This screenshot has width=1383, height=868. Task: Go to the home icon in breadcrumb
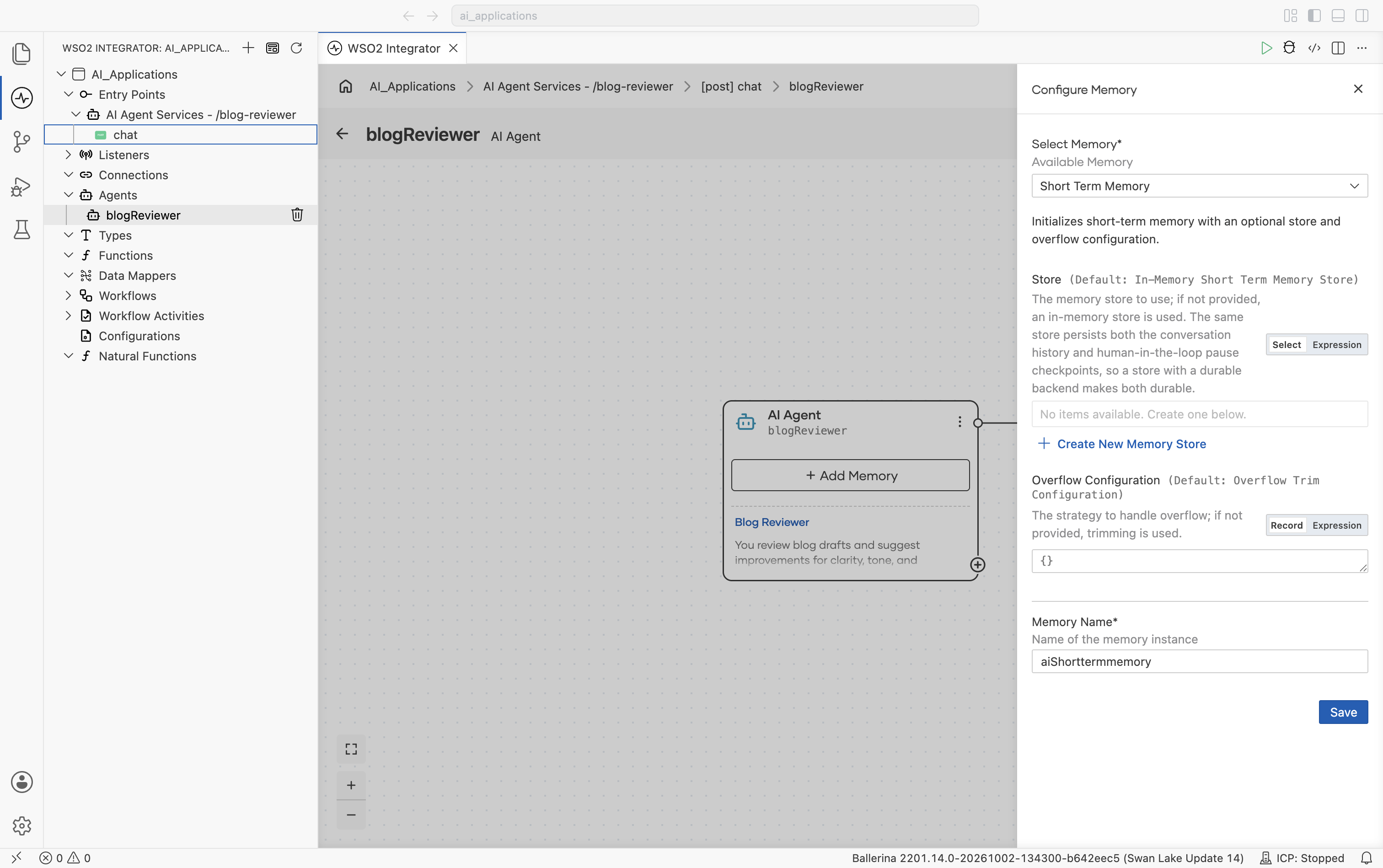[x=346, y=86]
